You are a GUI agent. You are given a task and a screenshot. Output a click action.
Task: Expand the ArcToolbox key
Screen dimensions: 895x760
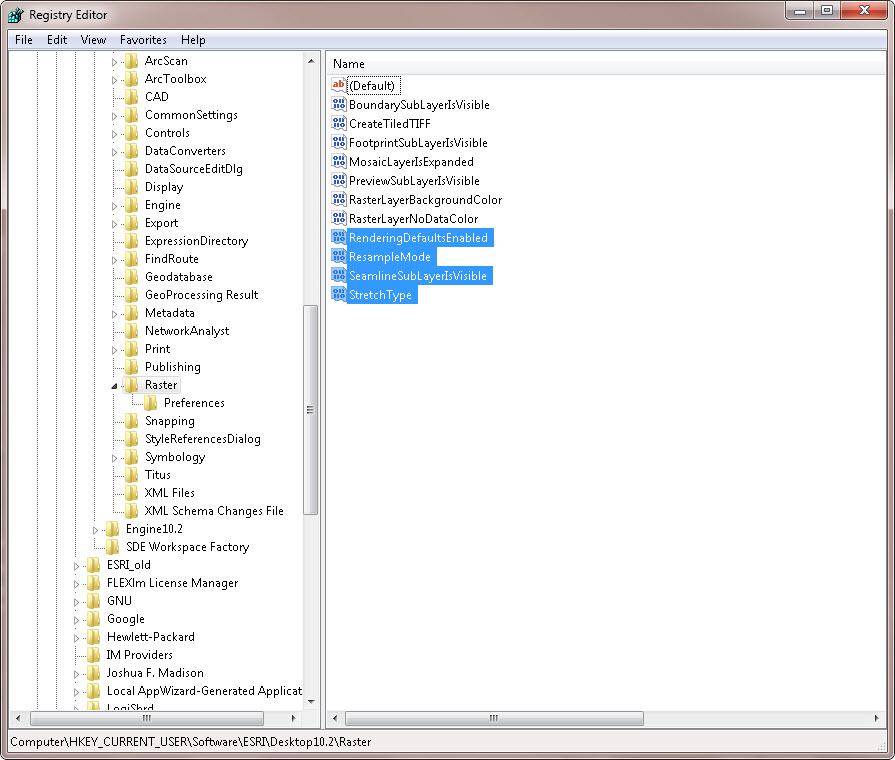[x=114, y=80]
